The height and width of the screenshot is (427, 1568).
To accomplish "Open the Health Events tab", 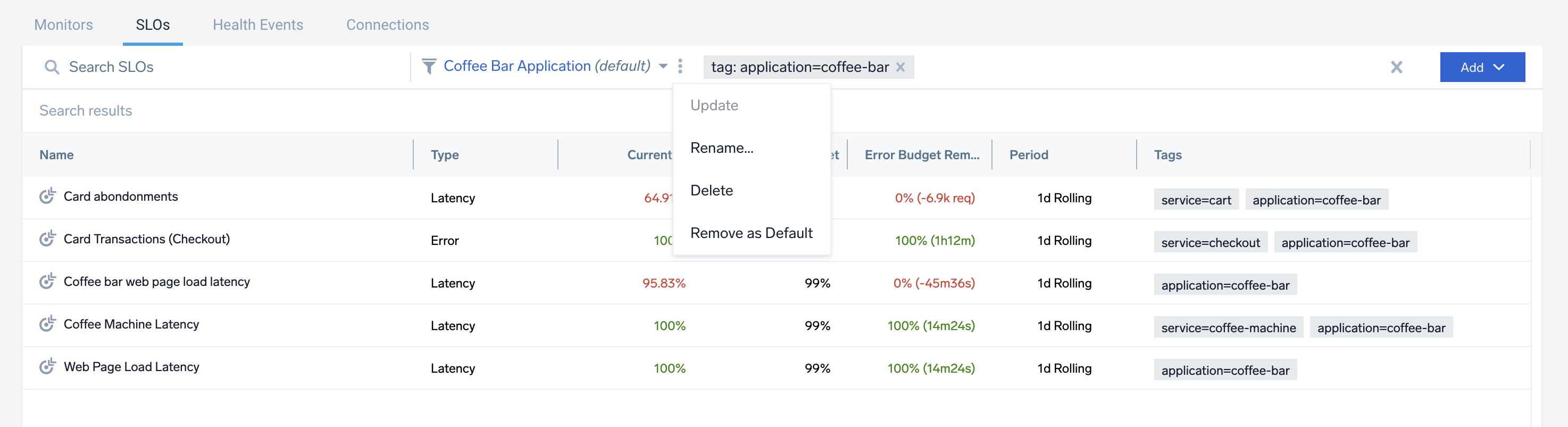I will (x=257, y=25).
